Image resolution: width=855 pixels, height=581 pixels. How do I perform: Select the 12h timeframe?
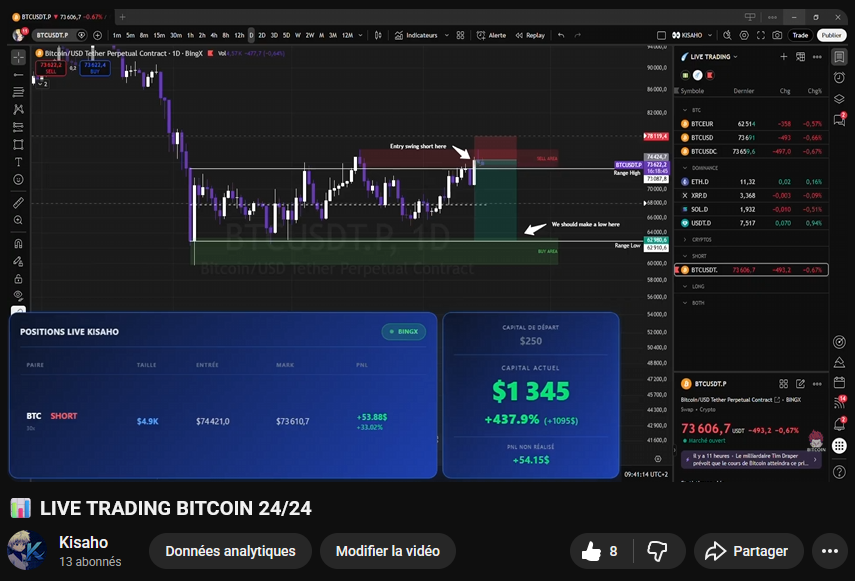(239, 35)
